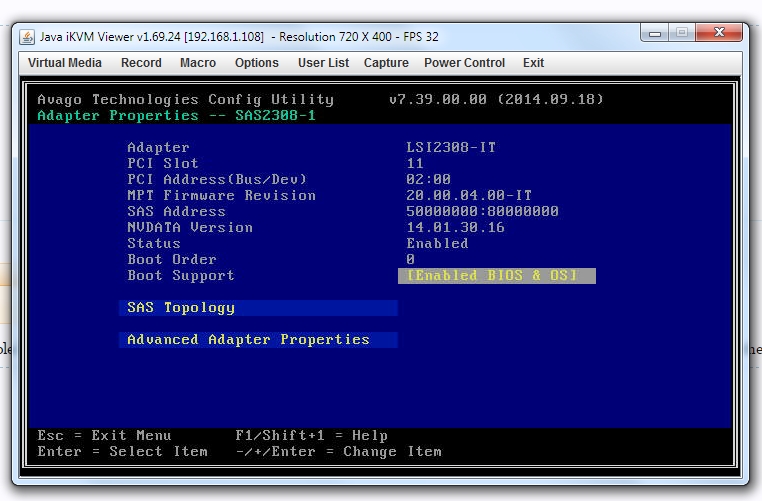Select the SAS Topology entry
This screenshot has width=762, height=501.
click(x=258, y=308)
